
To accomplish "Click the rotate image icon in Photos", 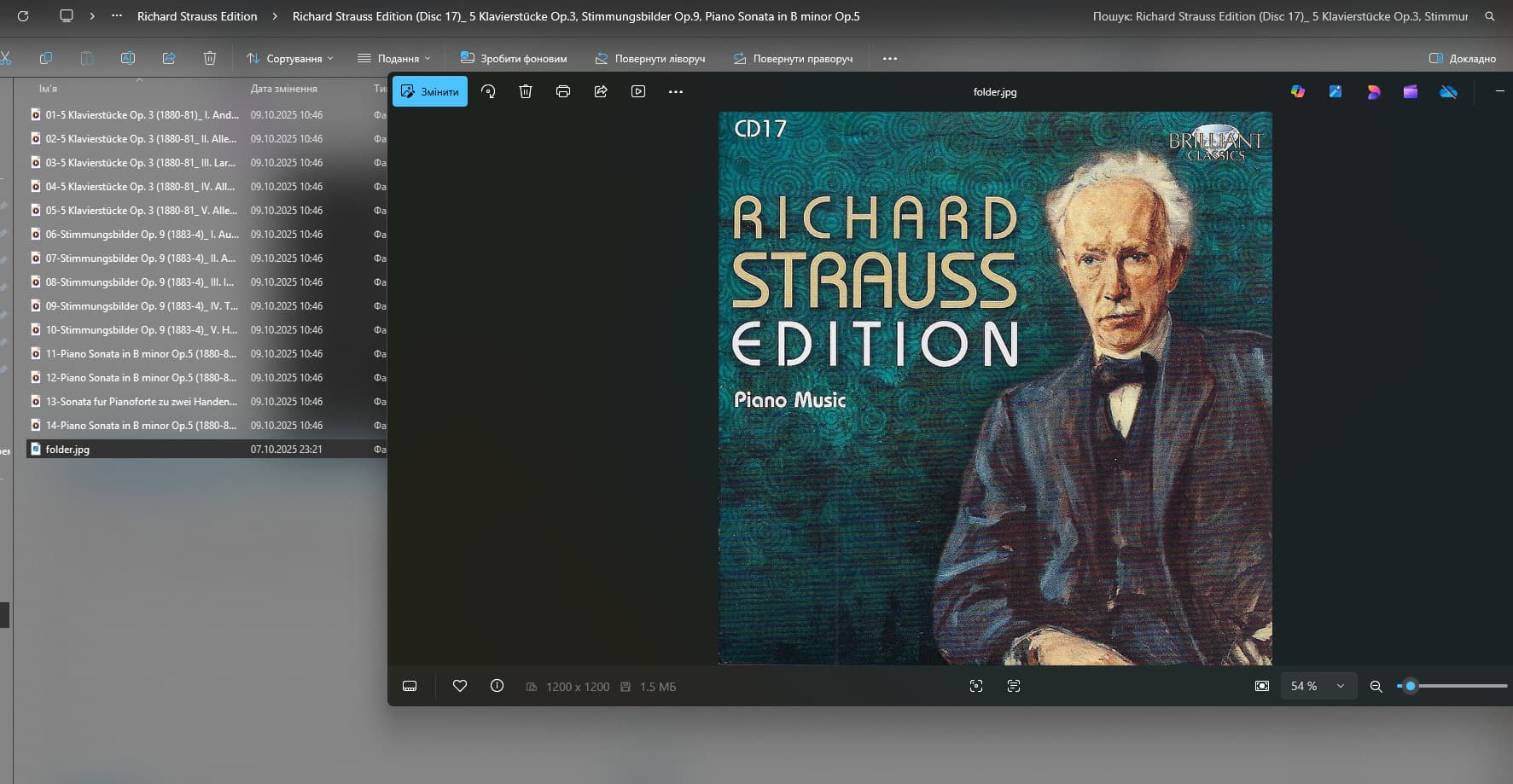I will 488,91.
